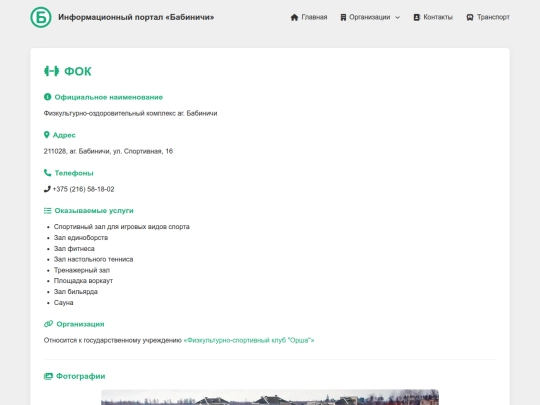Open the Контакты menu item
The height and width of the screenshot is (405, 540).
tap(438, 17)
